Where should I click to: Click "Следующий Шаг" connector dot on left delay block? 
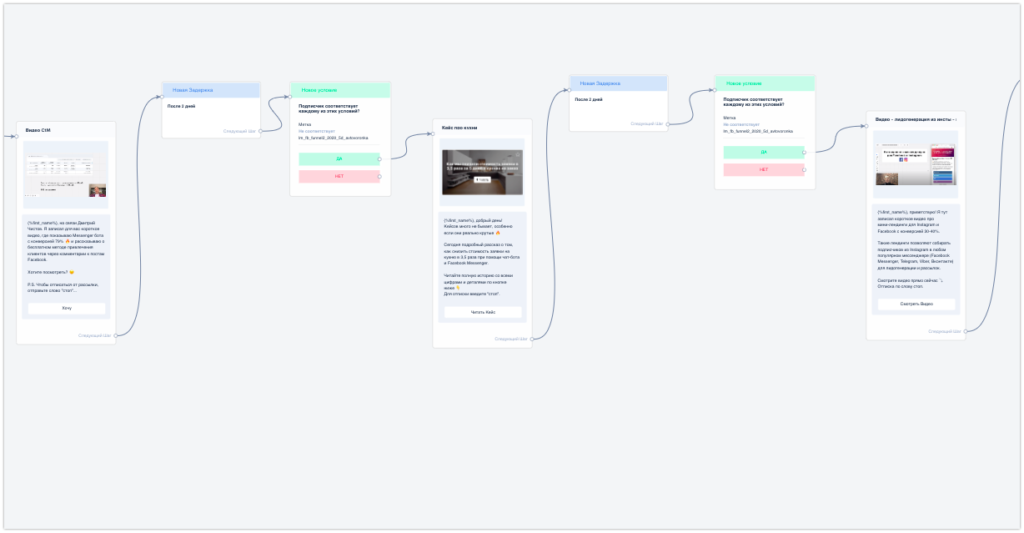tap(260, 131)
